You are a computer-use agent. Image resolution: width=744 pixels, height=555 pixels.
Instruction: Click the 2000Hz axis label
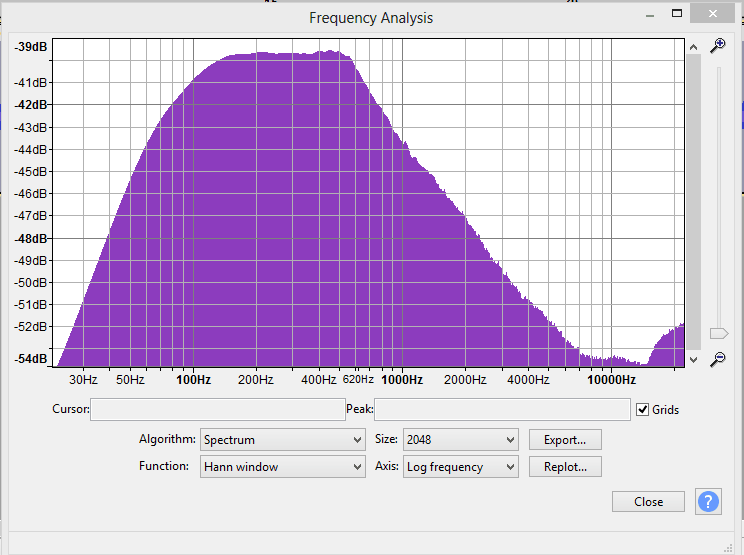pyautogui.click(x=465, y=380)
